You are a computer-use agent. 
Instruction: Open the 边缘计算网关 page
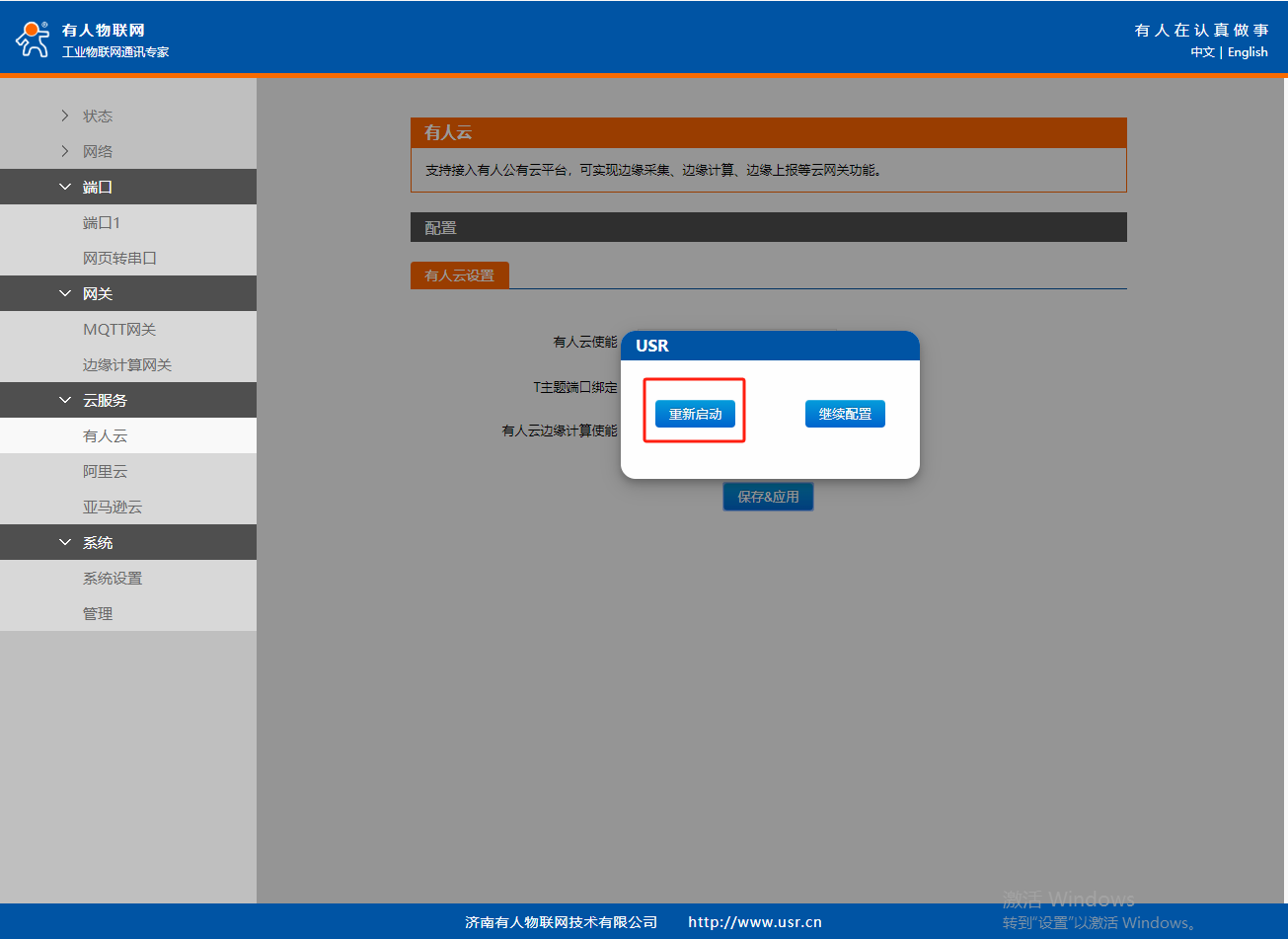pos(128,364)
